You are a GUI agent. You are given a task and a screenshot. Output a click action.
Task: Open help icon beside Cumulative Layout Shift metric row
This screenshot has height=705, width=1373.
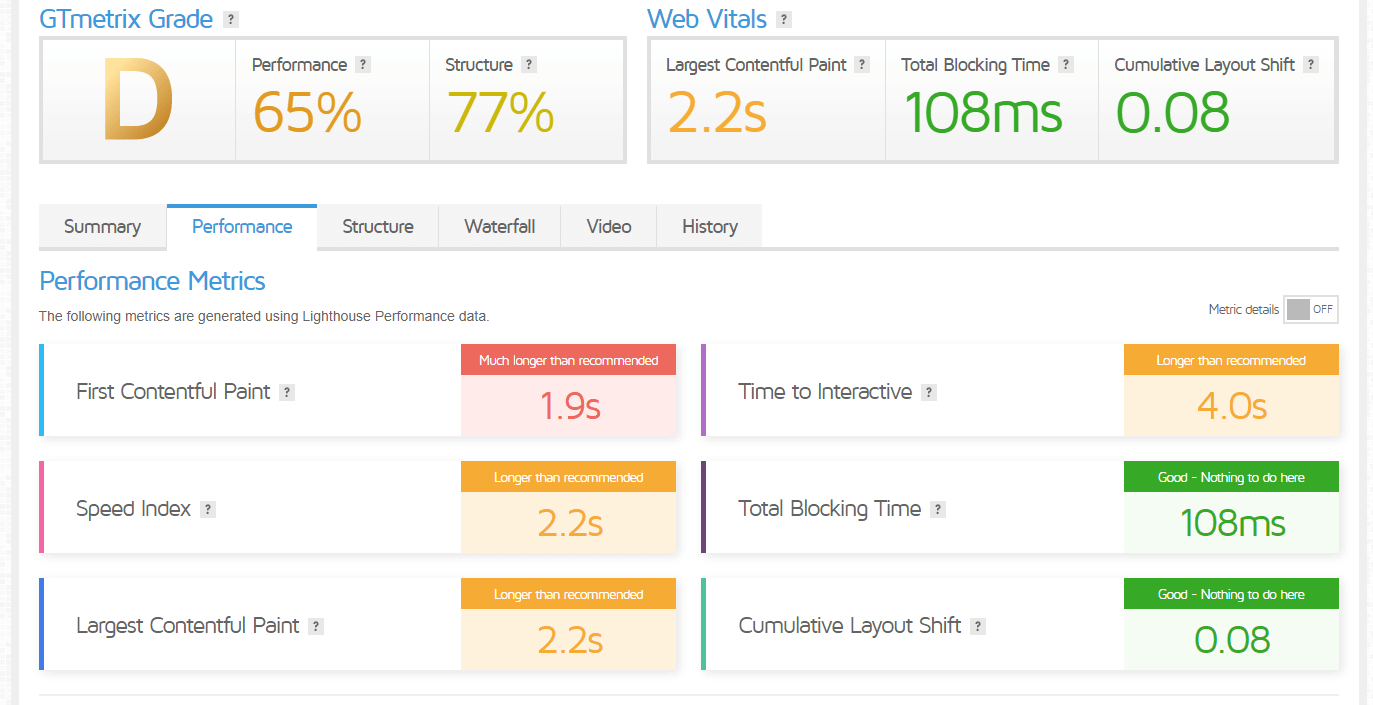click(x=978, y=626)
